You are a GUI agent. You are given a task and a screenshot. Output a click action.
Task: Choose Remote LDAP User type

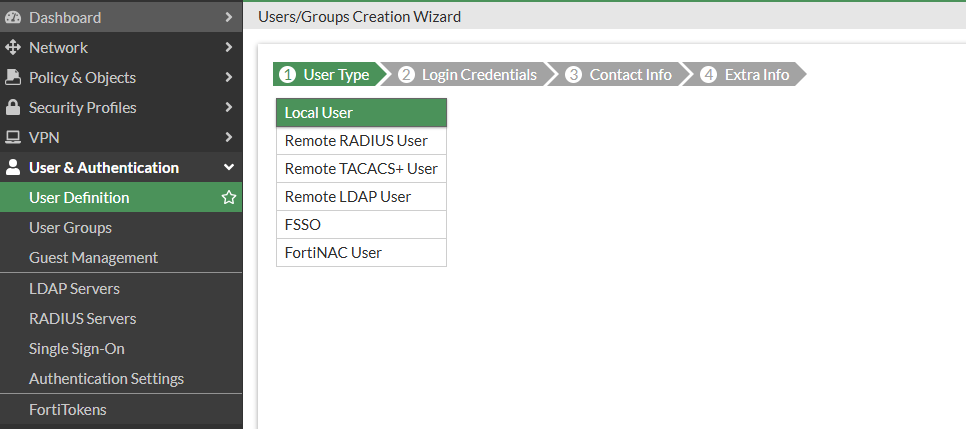pos(361,197)
